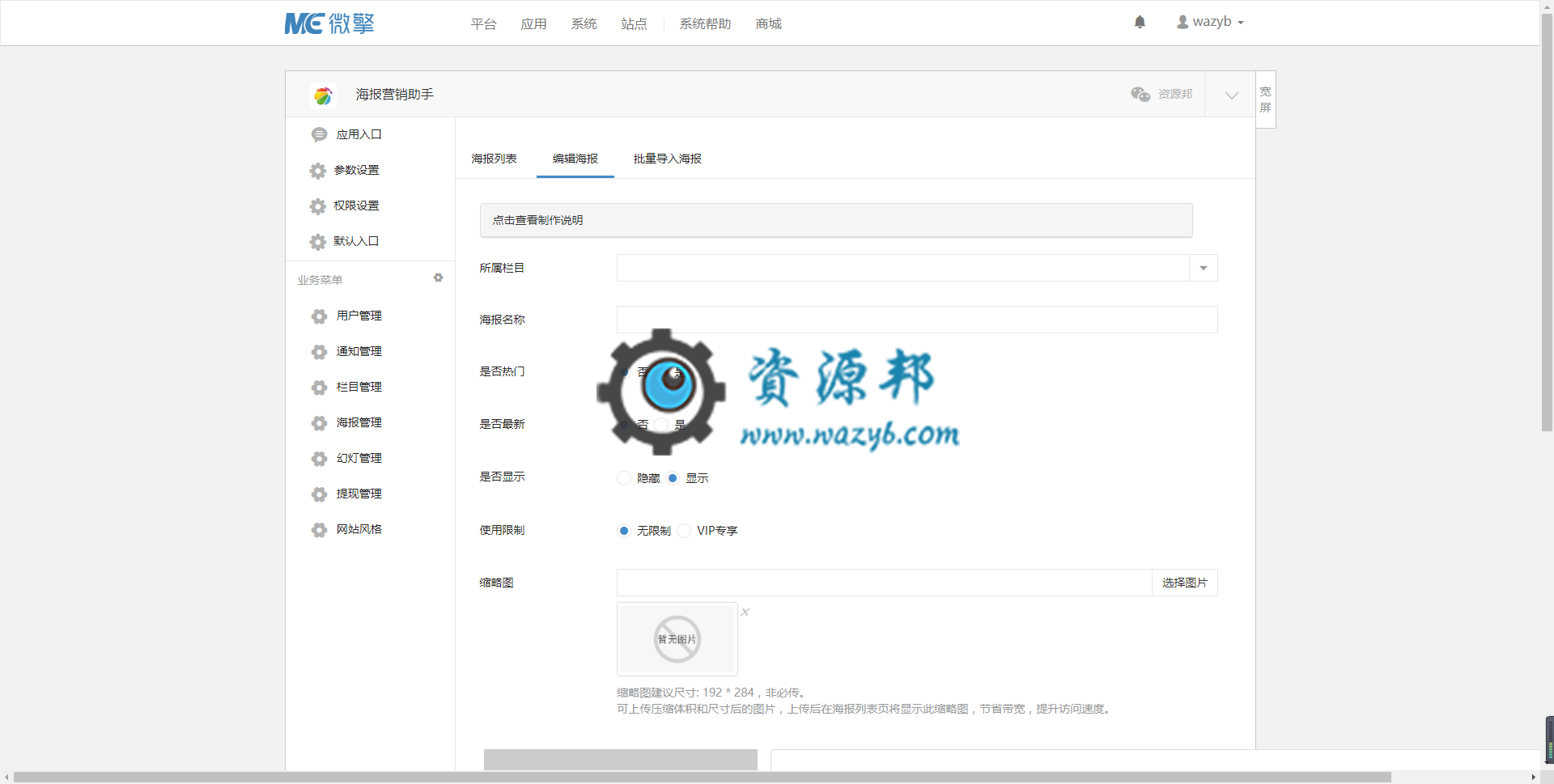The image size is (1554, 784).
Task: Select 是 for 是否最新
Action: (661, 425)
